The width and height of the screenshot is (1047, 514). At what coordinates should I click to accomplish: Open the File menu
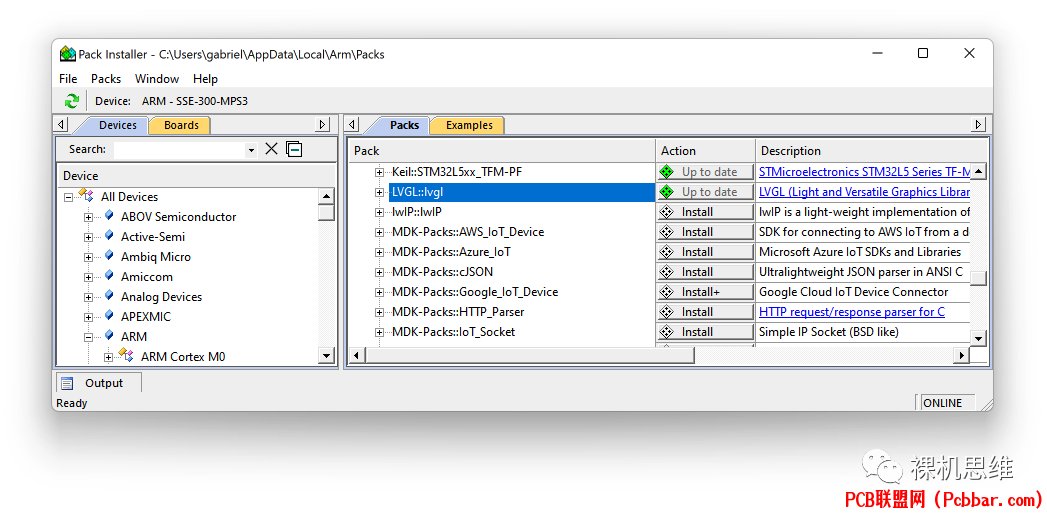[x=68, y=79]
